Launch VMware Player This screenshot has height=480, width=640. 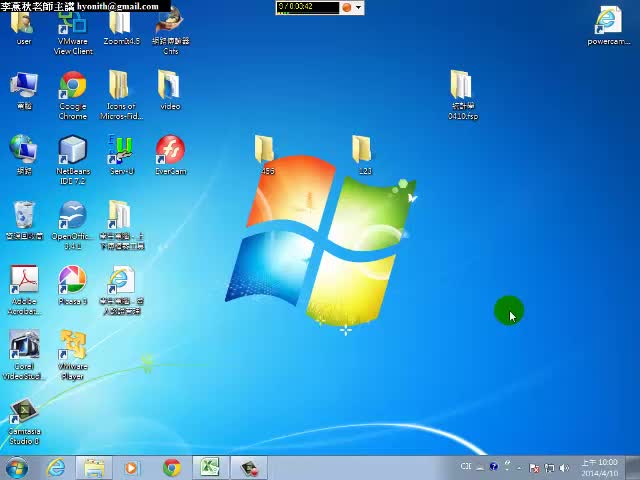pos(73,355)
